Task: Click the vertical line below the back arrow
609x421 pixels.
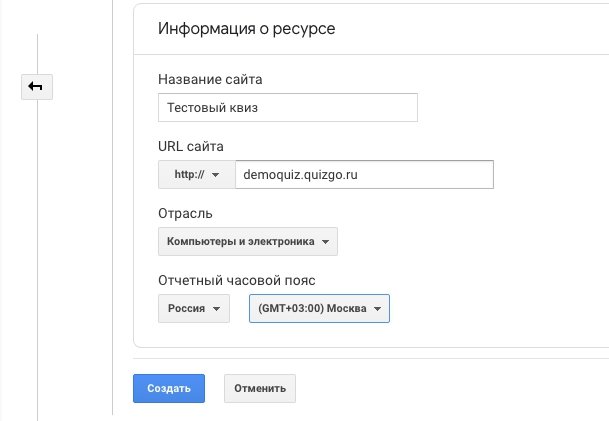Action: [37, 250]
